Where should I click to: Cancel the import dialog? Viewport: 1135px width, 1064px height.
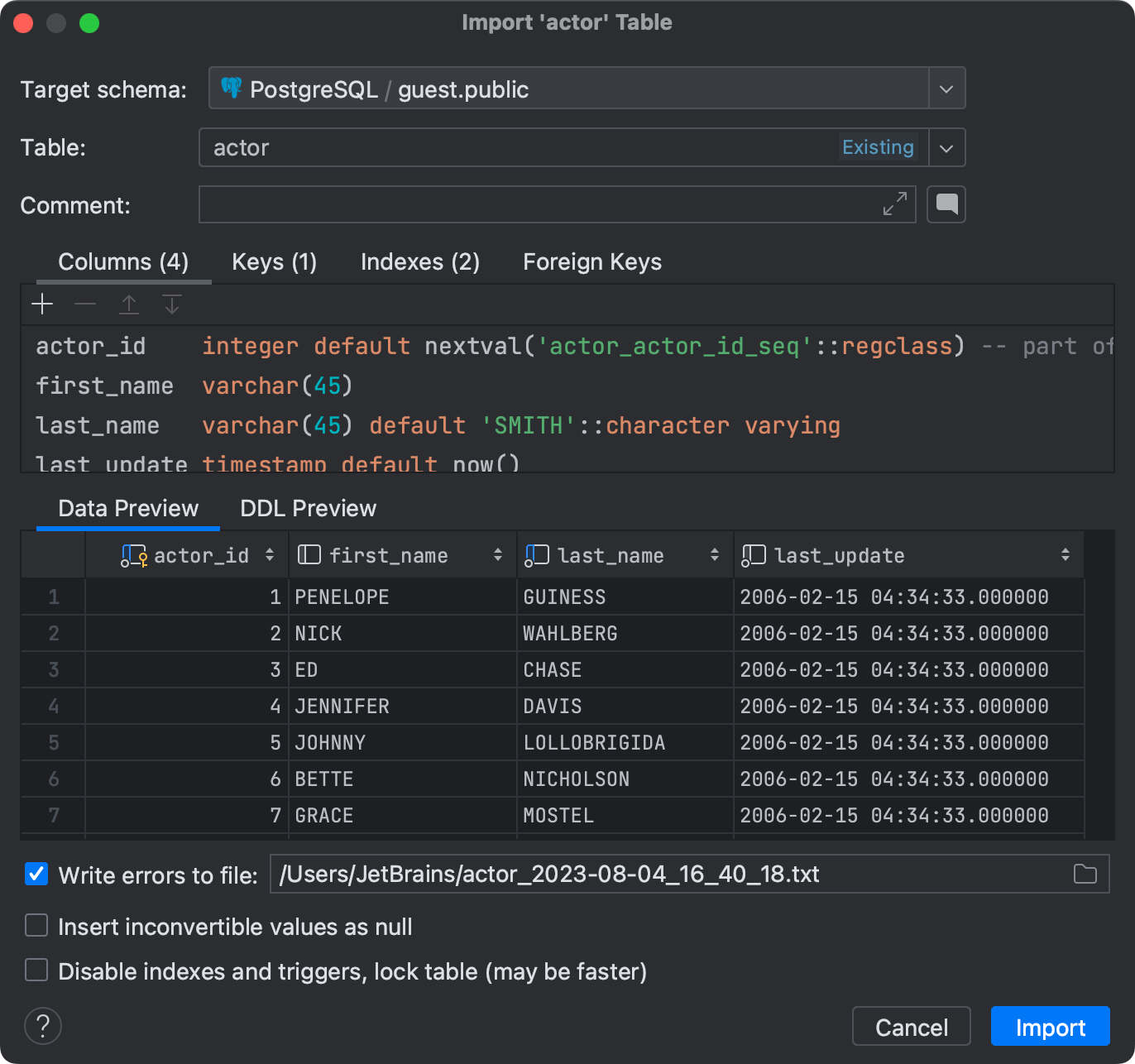[911, 1026]
